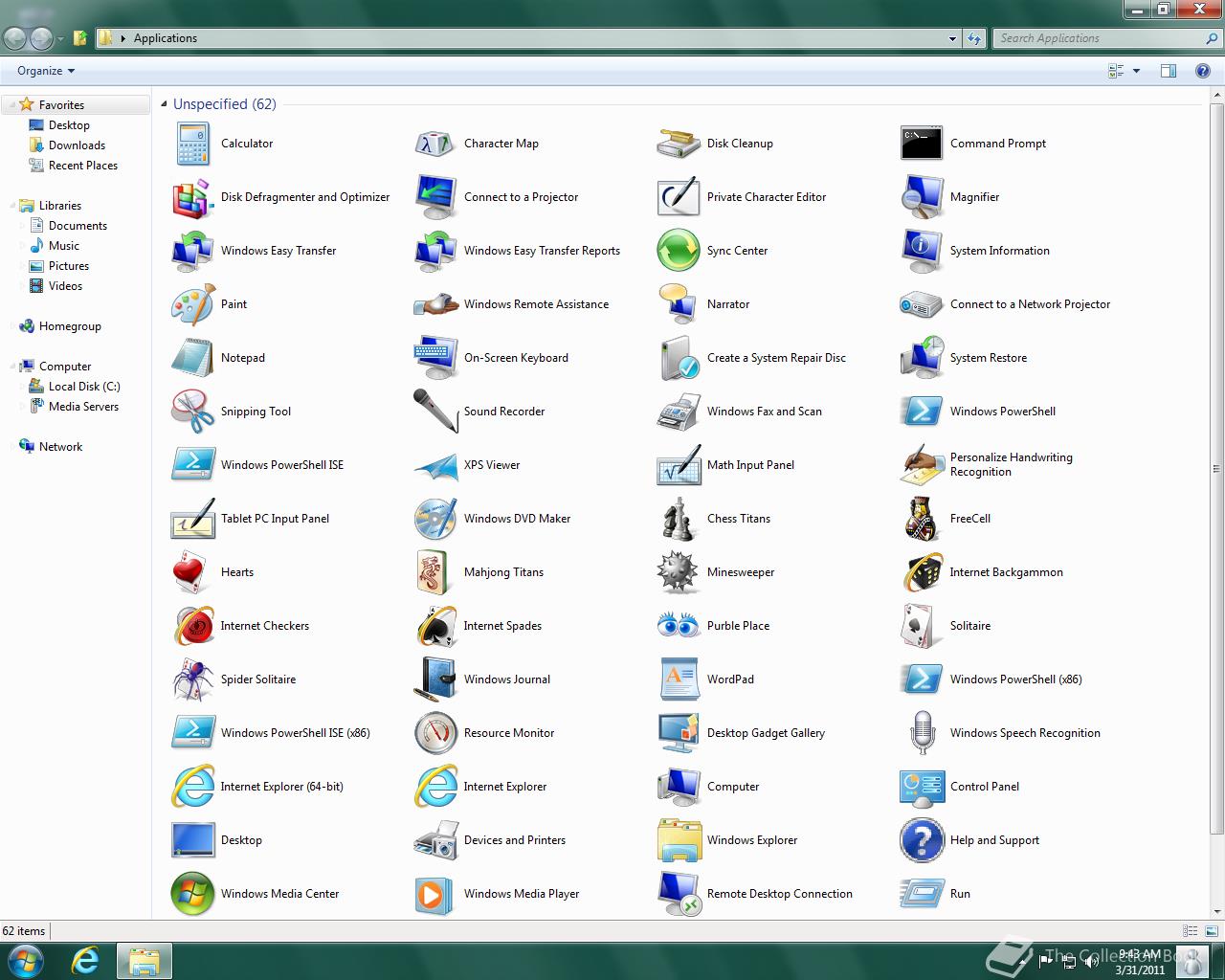This screenshot has height=980, width=1225.
Task: Open the Minesweeper icon
Action: (679, 572)
